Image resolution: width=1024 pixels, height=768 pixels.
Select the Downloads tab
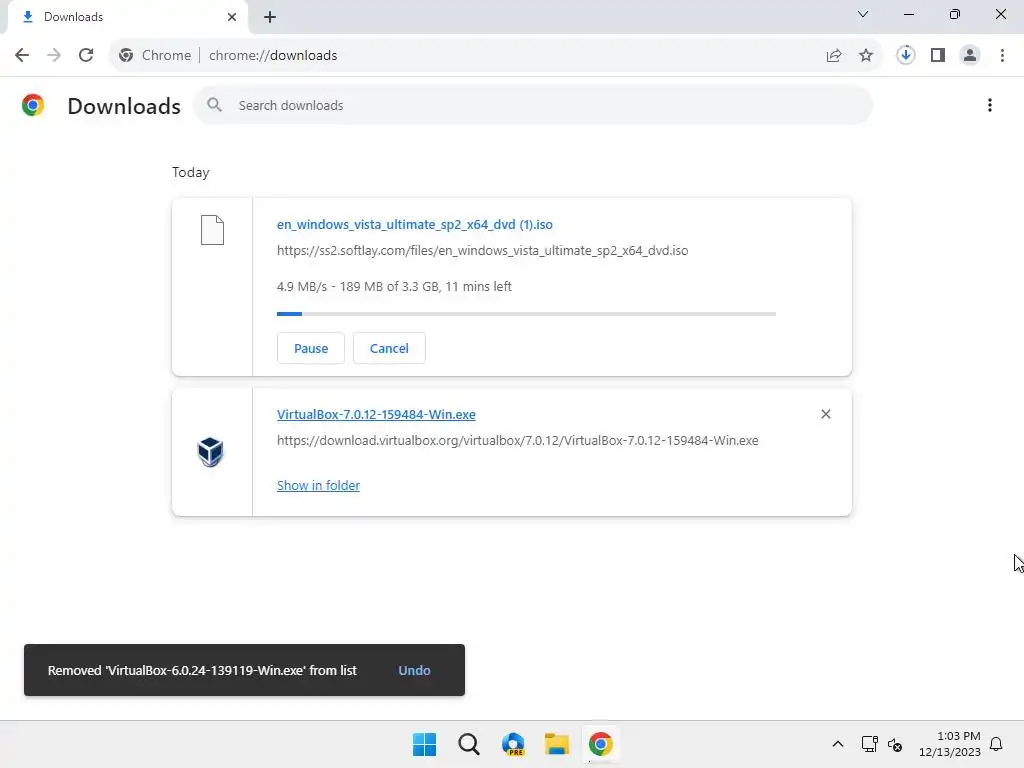128,17
